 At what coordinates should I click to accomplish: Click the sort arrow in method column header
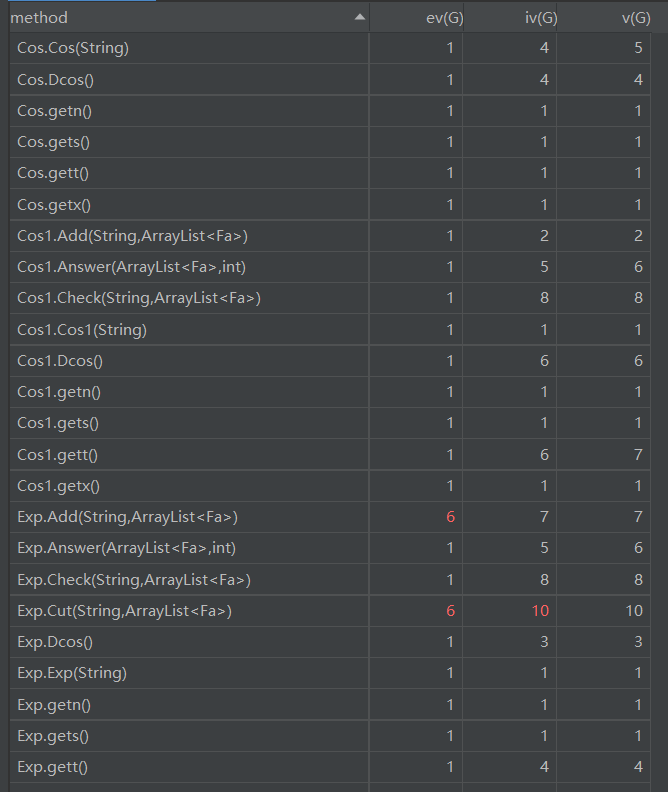(x=360, y=18)
